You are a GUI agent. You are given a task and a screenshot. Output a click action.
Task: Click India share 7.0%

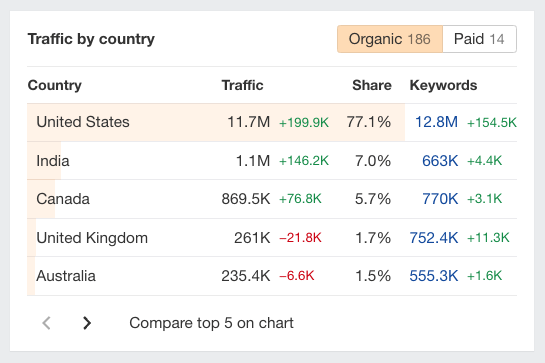click(373, 161)
